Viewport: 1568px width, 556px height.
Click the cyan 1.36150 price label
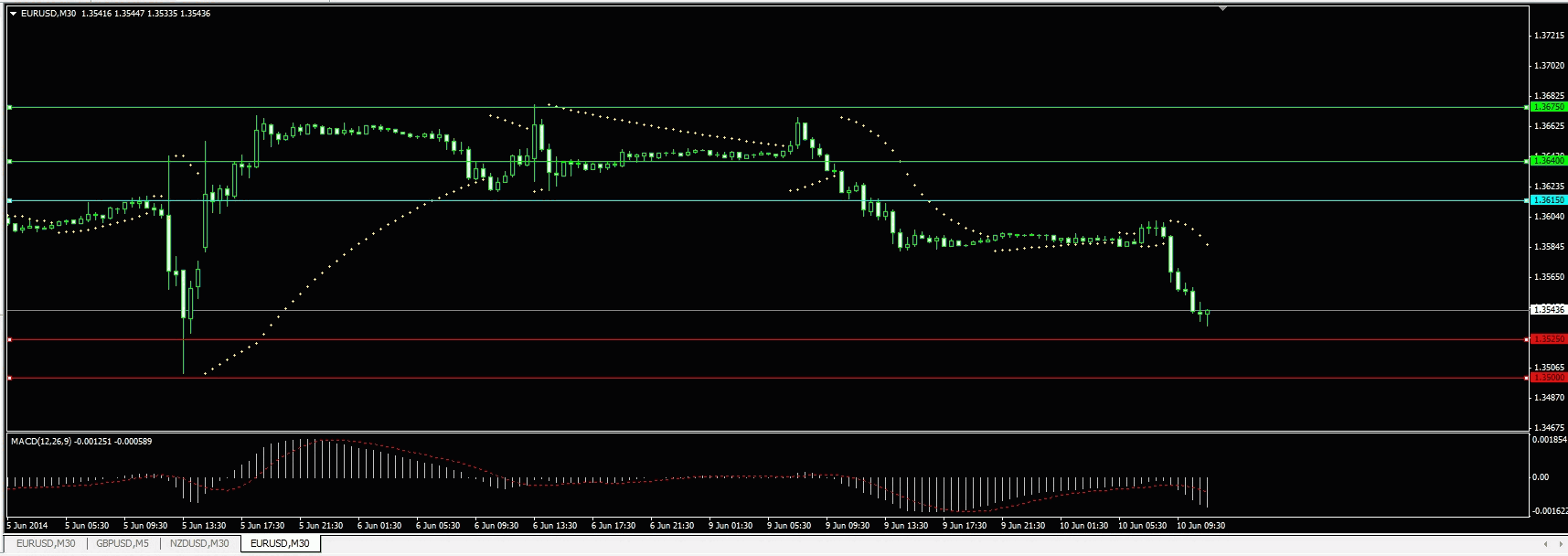[x=1549, y=200]
